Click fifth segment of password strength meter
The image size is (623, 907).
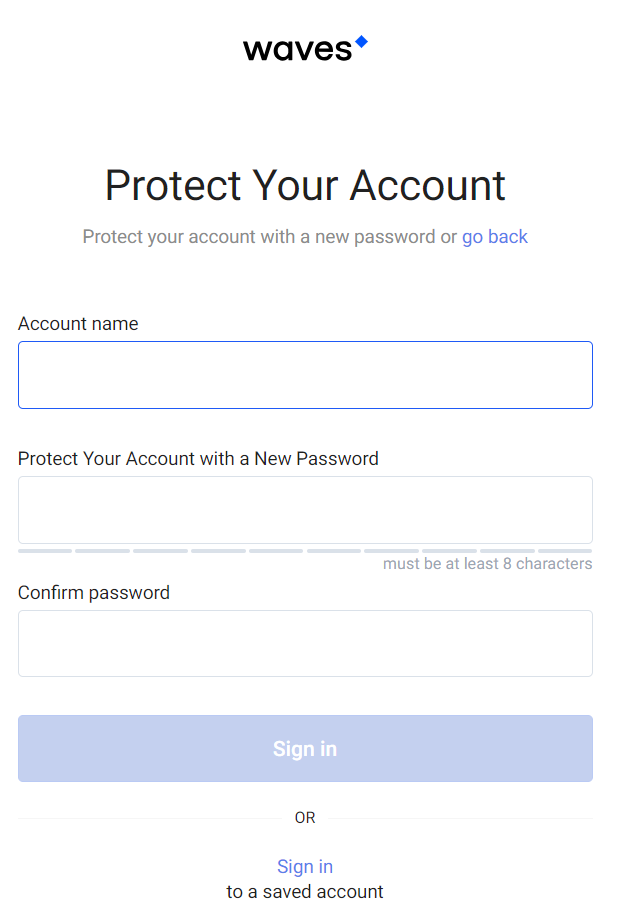point(276,551)
